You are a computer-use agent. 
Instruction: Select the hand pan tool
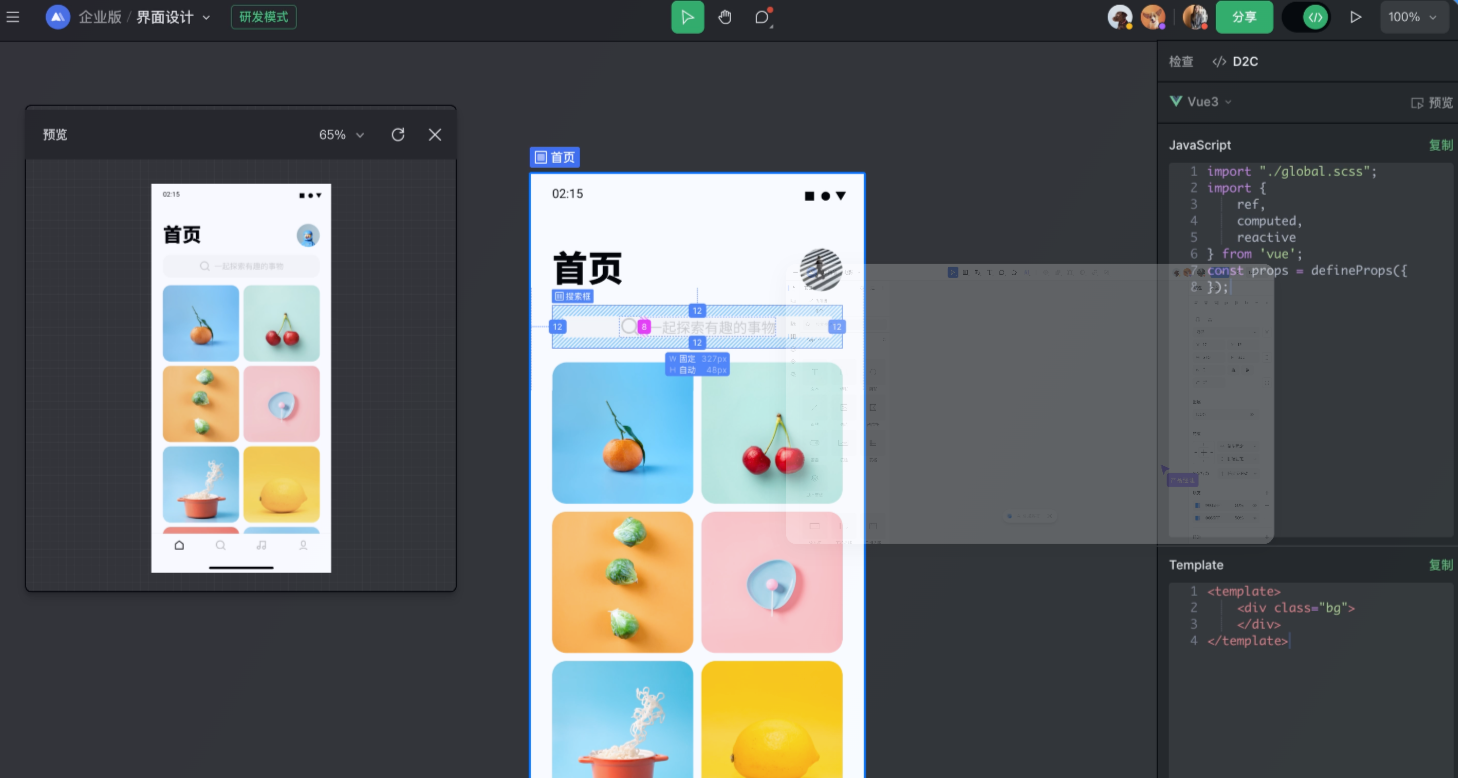(x=725, y=17)
